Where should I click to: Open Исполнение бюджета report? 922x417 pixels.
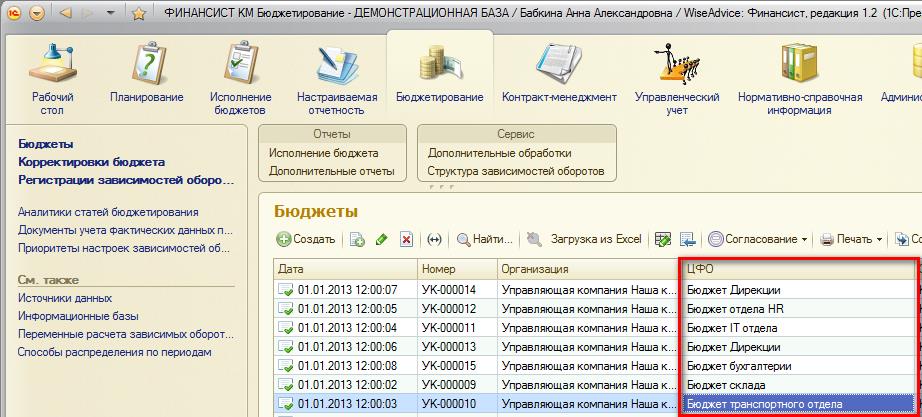tap(323, 153)
